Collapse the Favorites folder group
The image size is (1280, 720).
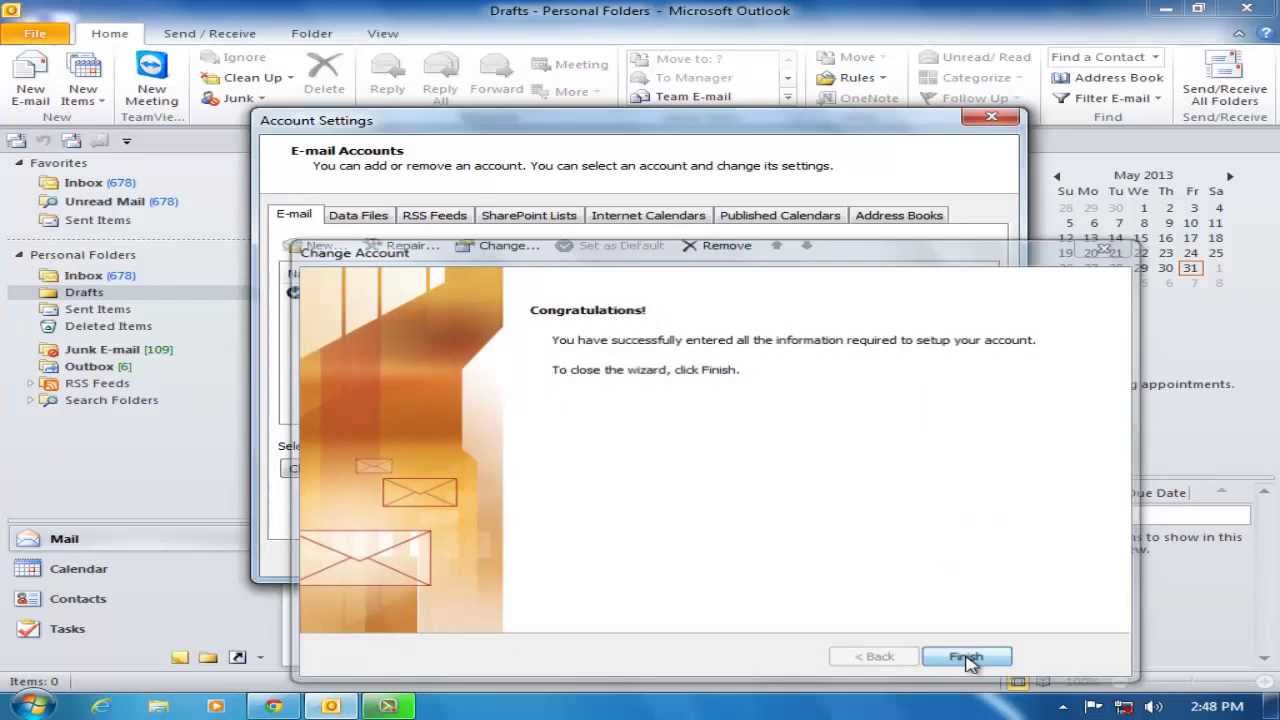[x=19, y=163]
